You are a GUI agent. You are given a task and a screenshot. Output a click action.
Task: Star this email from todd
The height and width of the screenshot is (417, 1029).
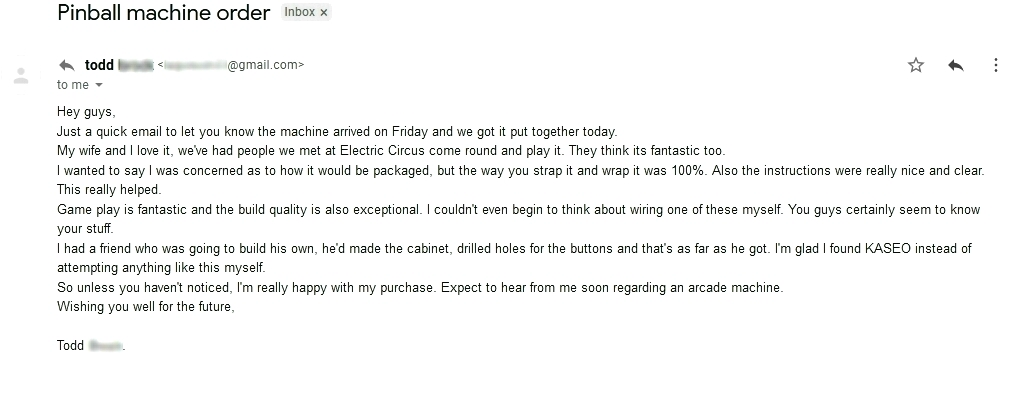915,65
